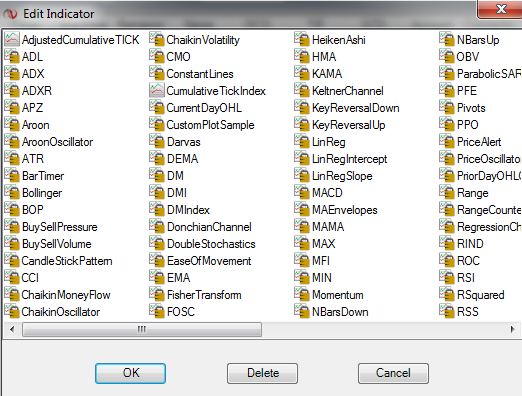Click the lock icon beside ChaikinVolatility
The image size is (522, 396).
pos(157,39)
